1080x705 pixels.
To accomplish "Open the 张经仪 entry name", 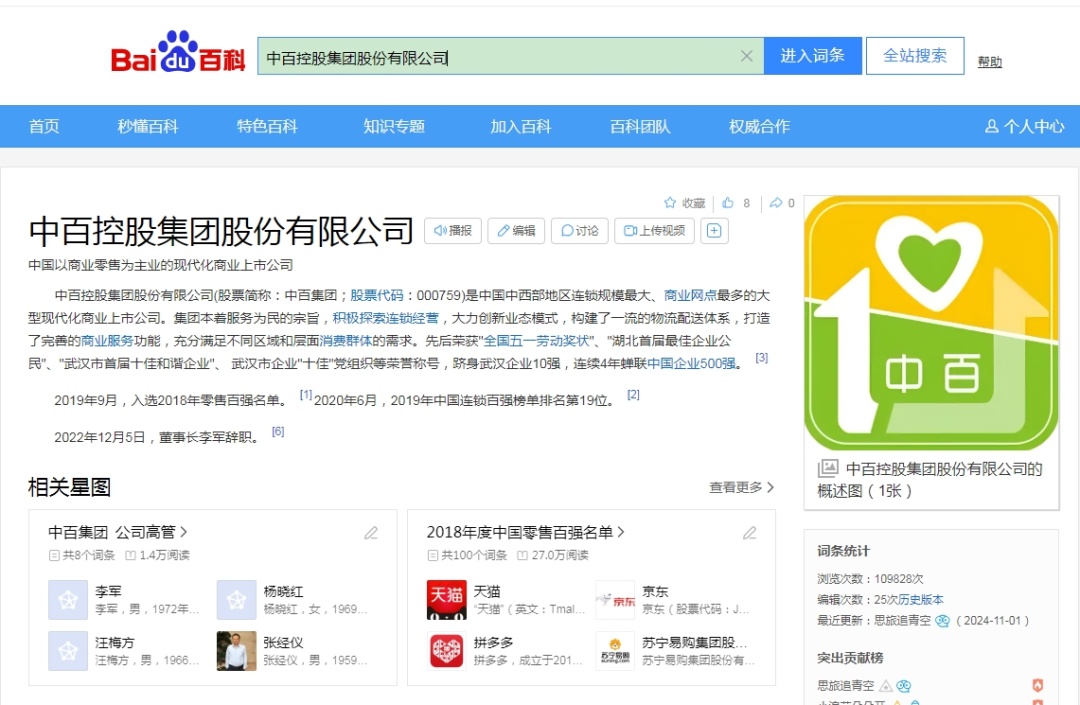I will (283, 642).
